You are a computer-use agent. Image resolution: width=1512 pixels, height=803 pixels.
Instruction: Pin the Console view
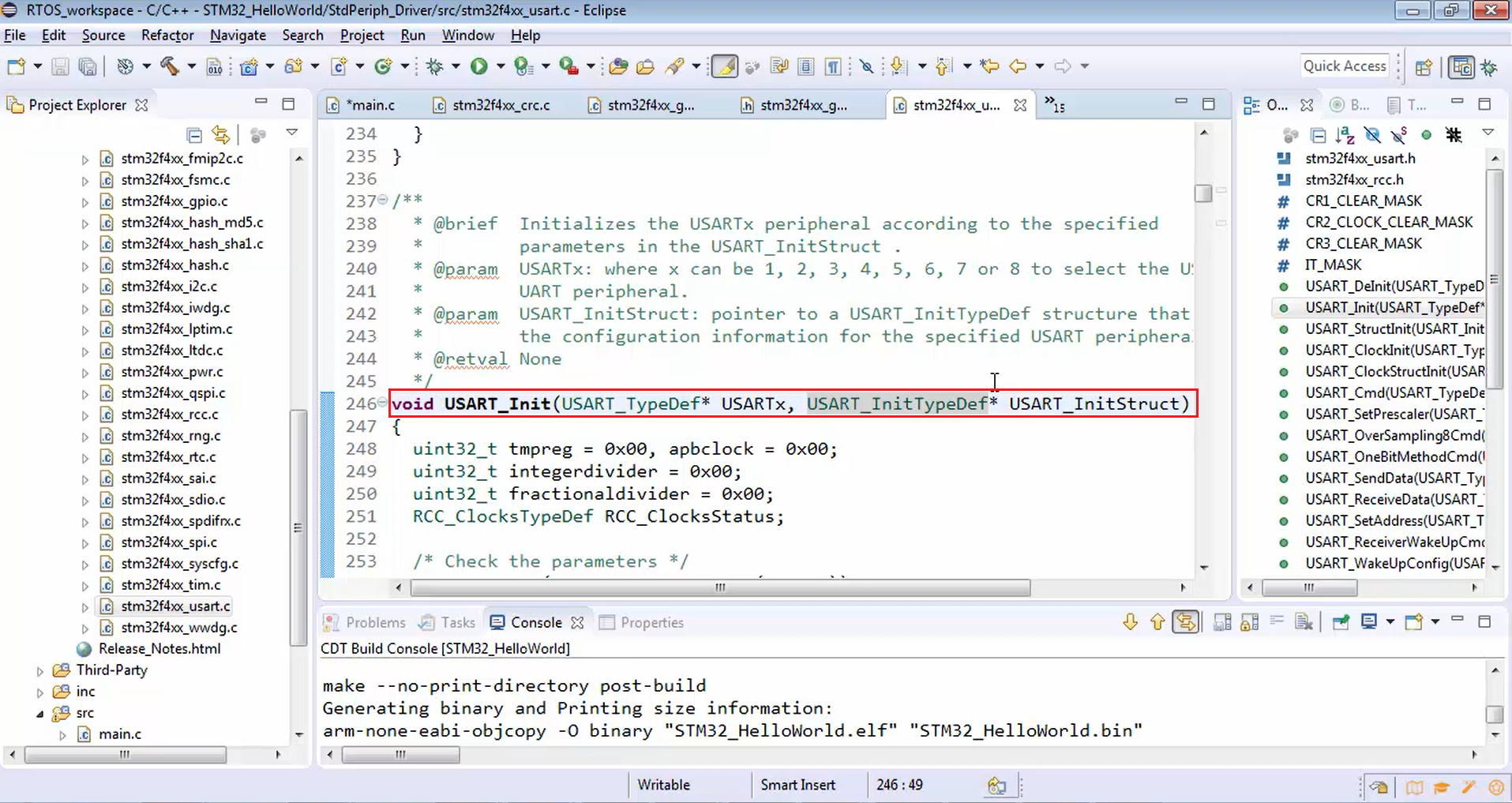coord(1341,621)
